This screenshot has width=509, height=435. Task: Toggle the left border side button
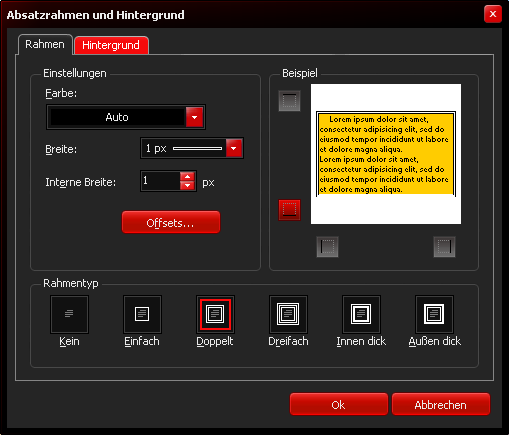[x=327, y=247]
